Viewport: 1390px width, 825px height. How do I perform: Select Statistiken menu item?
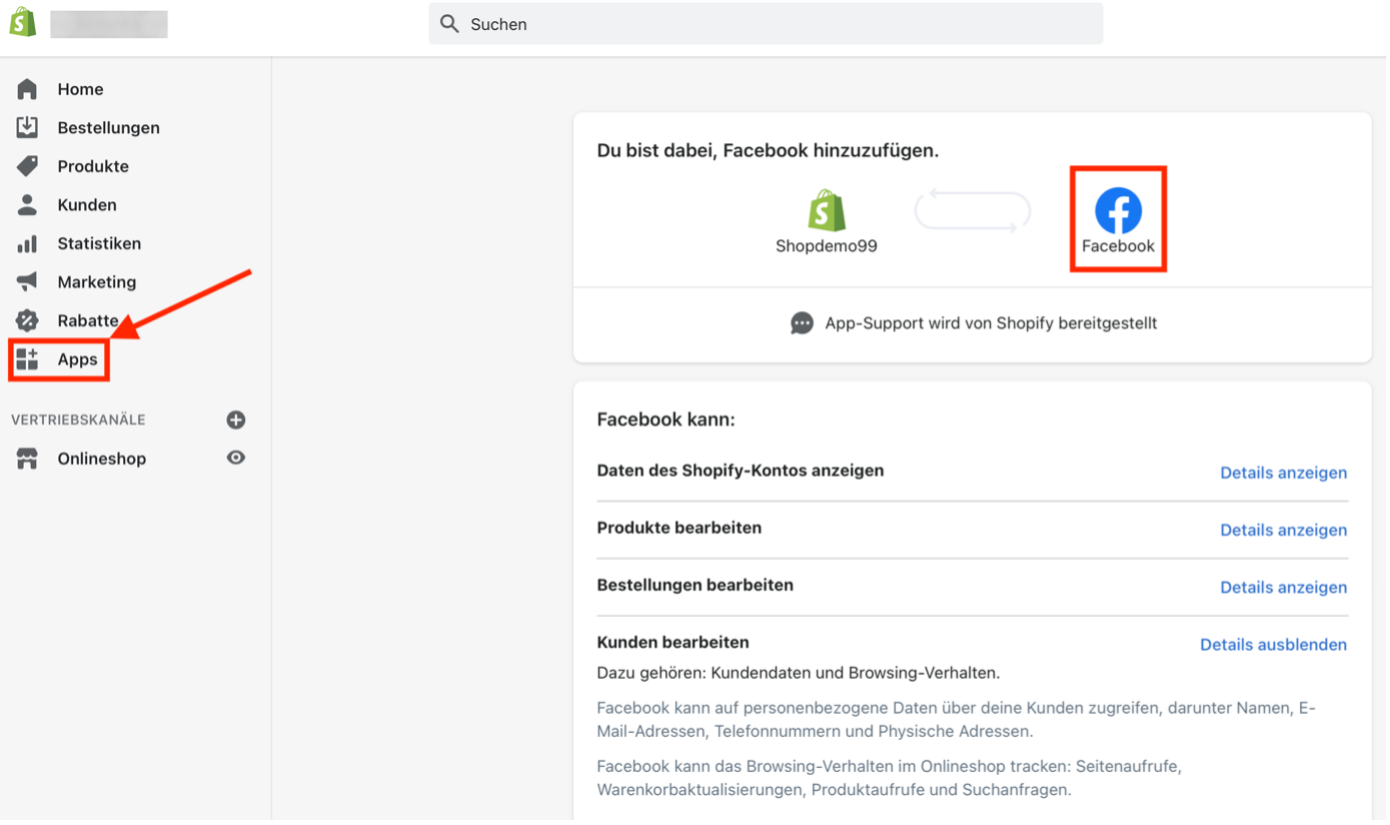[x=99, y=243]
